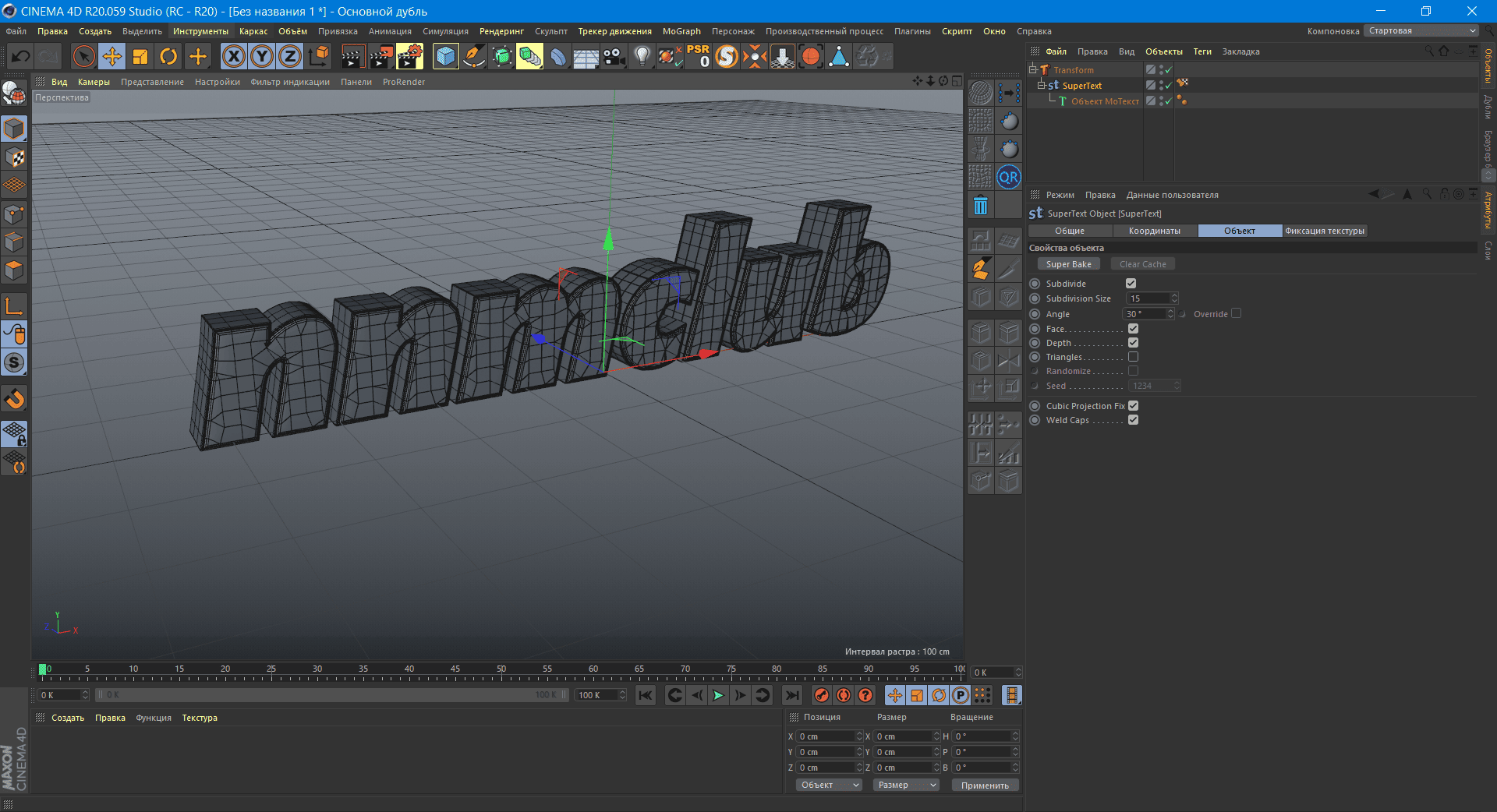Toggle SuperText object enable checkmark
This screenshot has width=1497, height=812.
pyautogui.click(x=1169, y=85)
